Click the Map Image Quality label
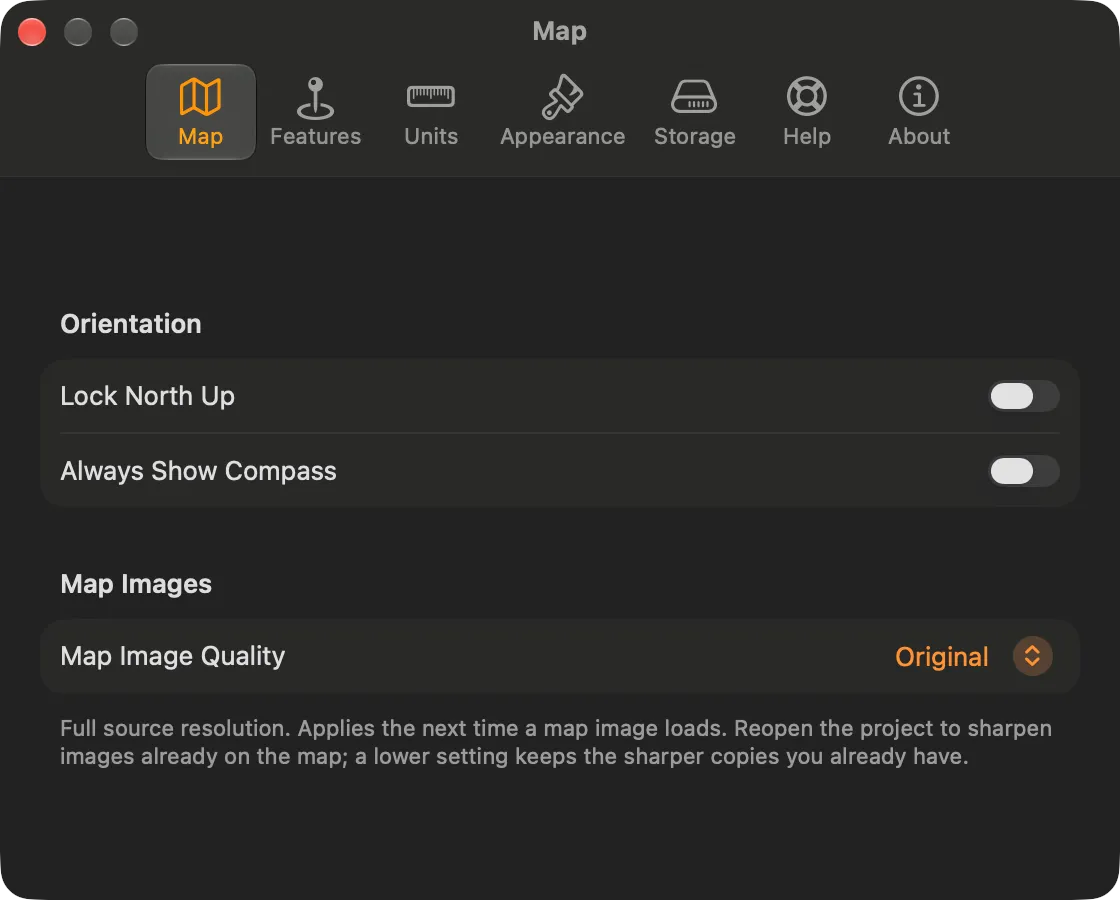The width and height of the screenshot is (1120, 900). pyautogui.click(x=172, y=656)
